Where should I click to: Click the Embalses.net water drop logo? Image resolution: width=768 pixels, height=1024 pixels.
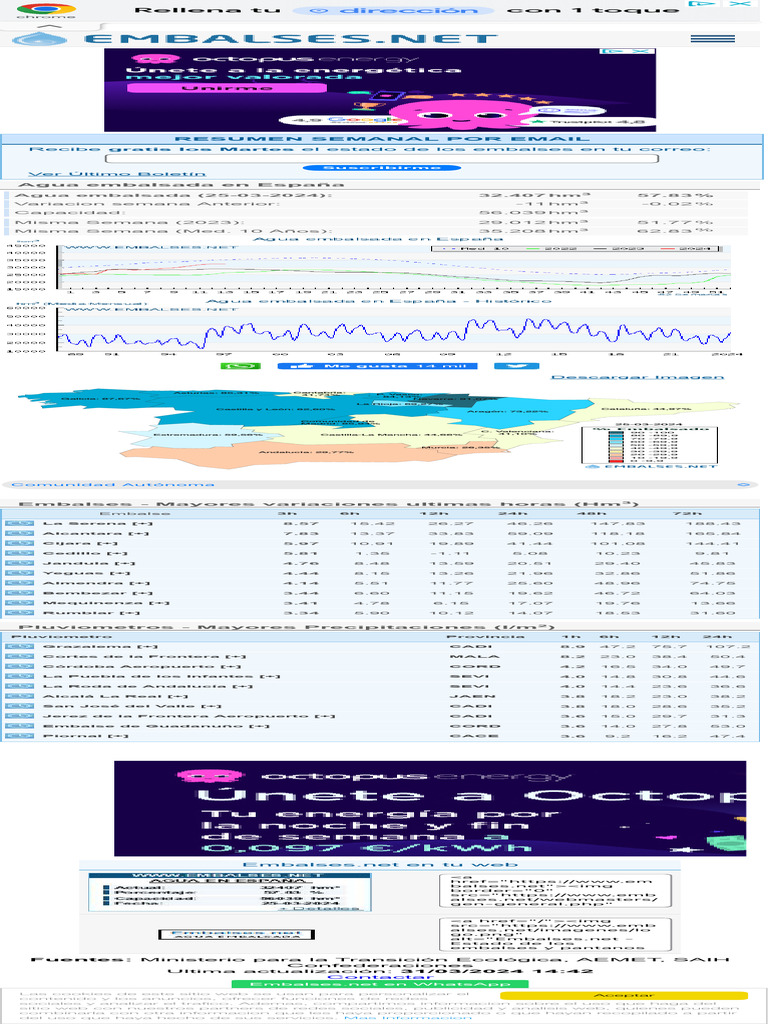40,39
